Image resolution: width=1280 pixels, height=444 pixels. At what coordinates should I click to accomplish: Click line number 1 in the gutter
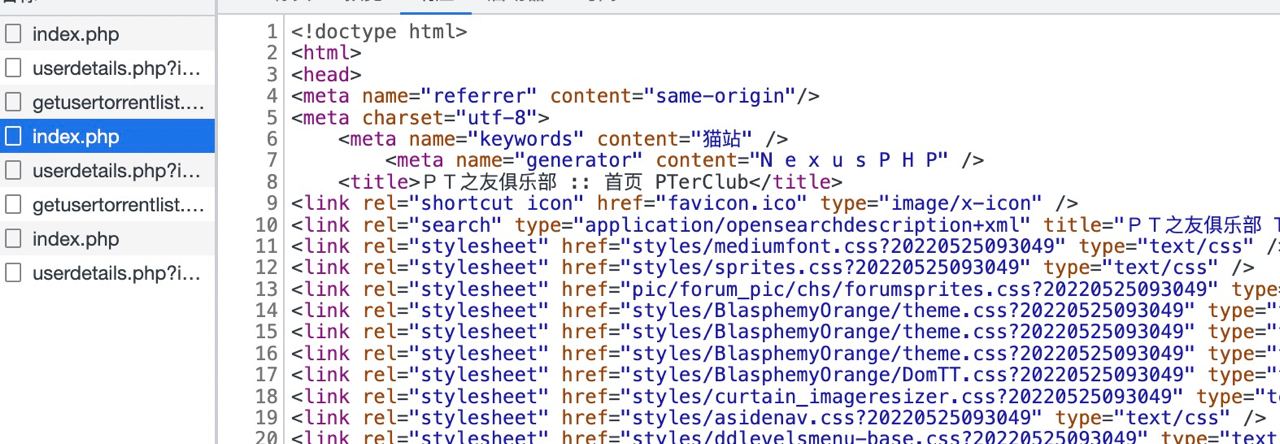pos(272,31)
